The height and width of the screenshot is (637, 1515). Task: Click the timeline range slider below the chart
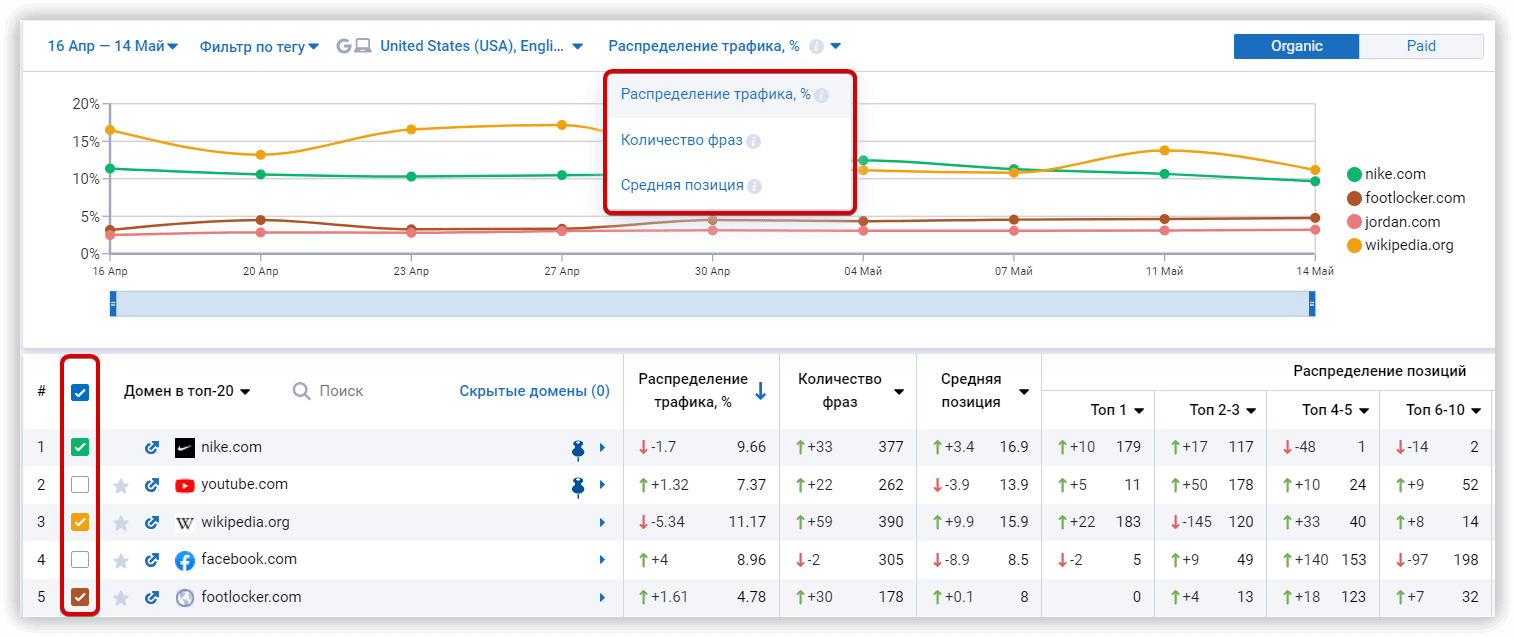coord(712,303)
